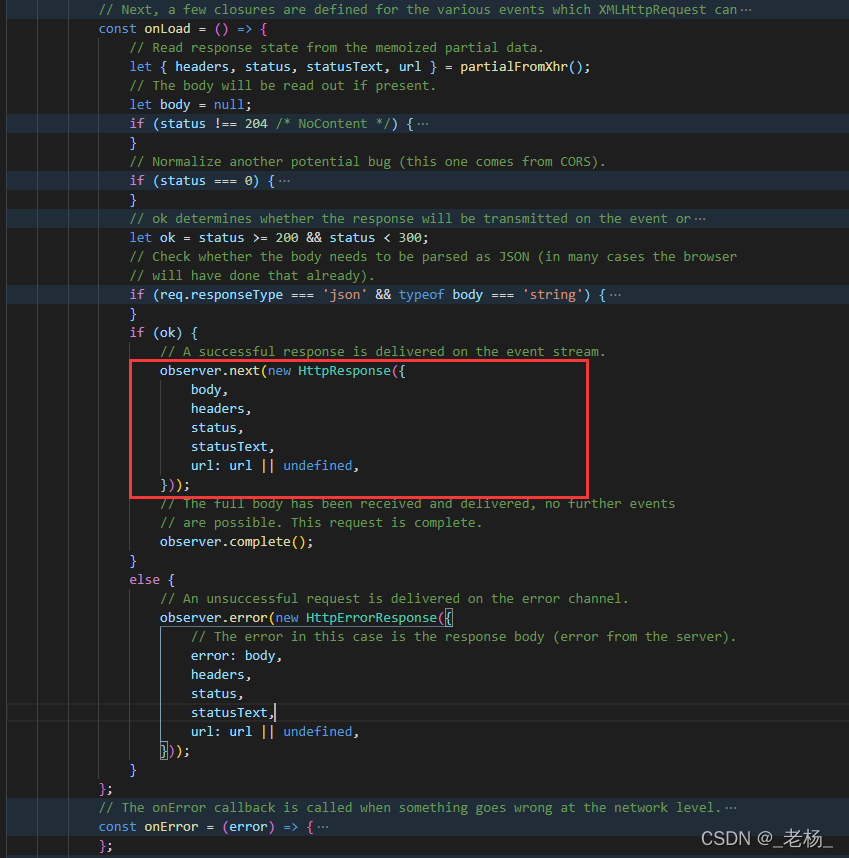849x858 pixels.
Task: Click 'HttpErrorResponse' class name
Action: pos(371,618)
